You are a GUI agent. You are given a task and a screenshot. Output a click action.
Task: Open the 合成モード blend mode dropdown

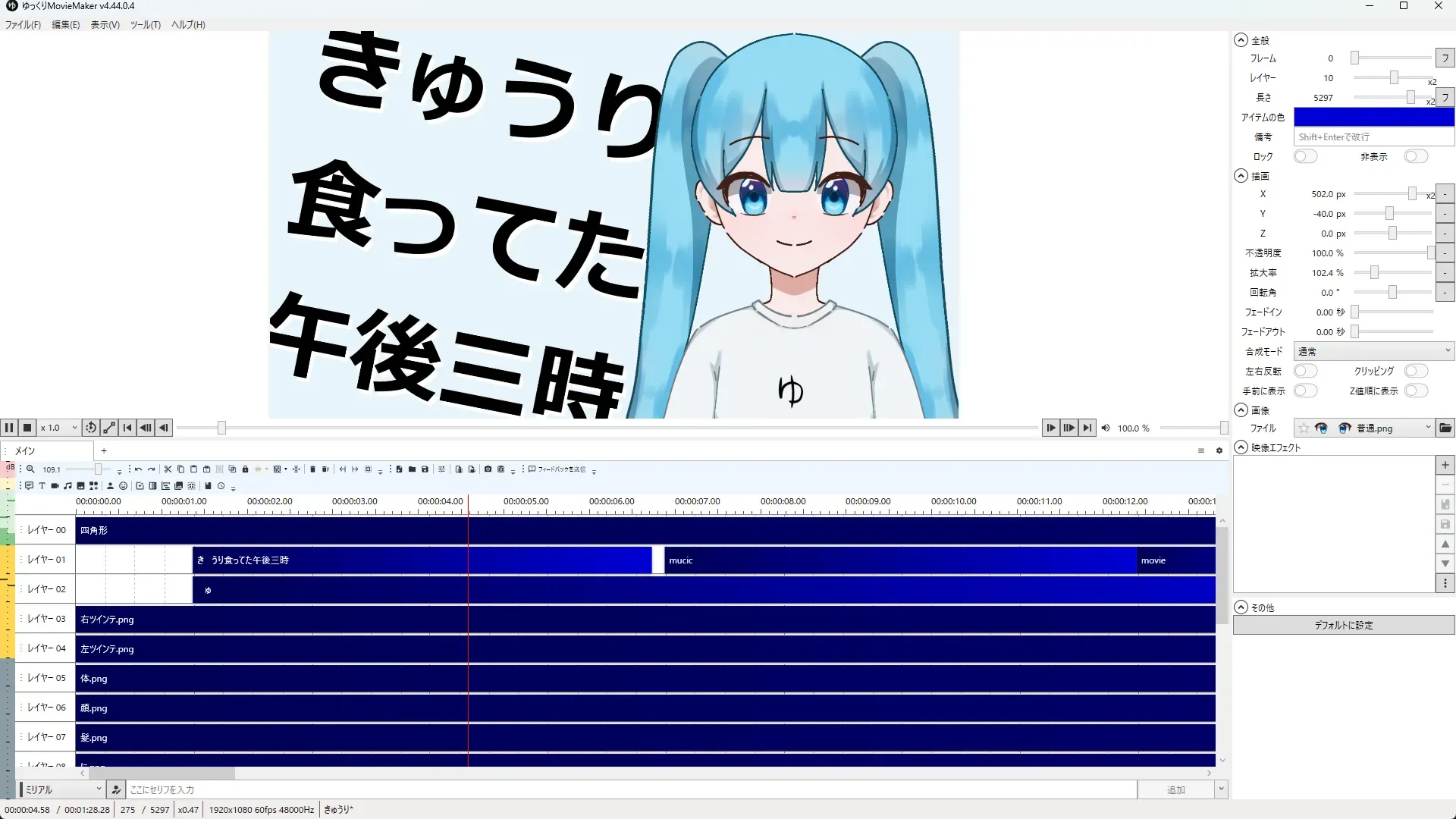point(1373,352)
